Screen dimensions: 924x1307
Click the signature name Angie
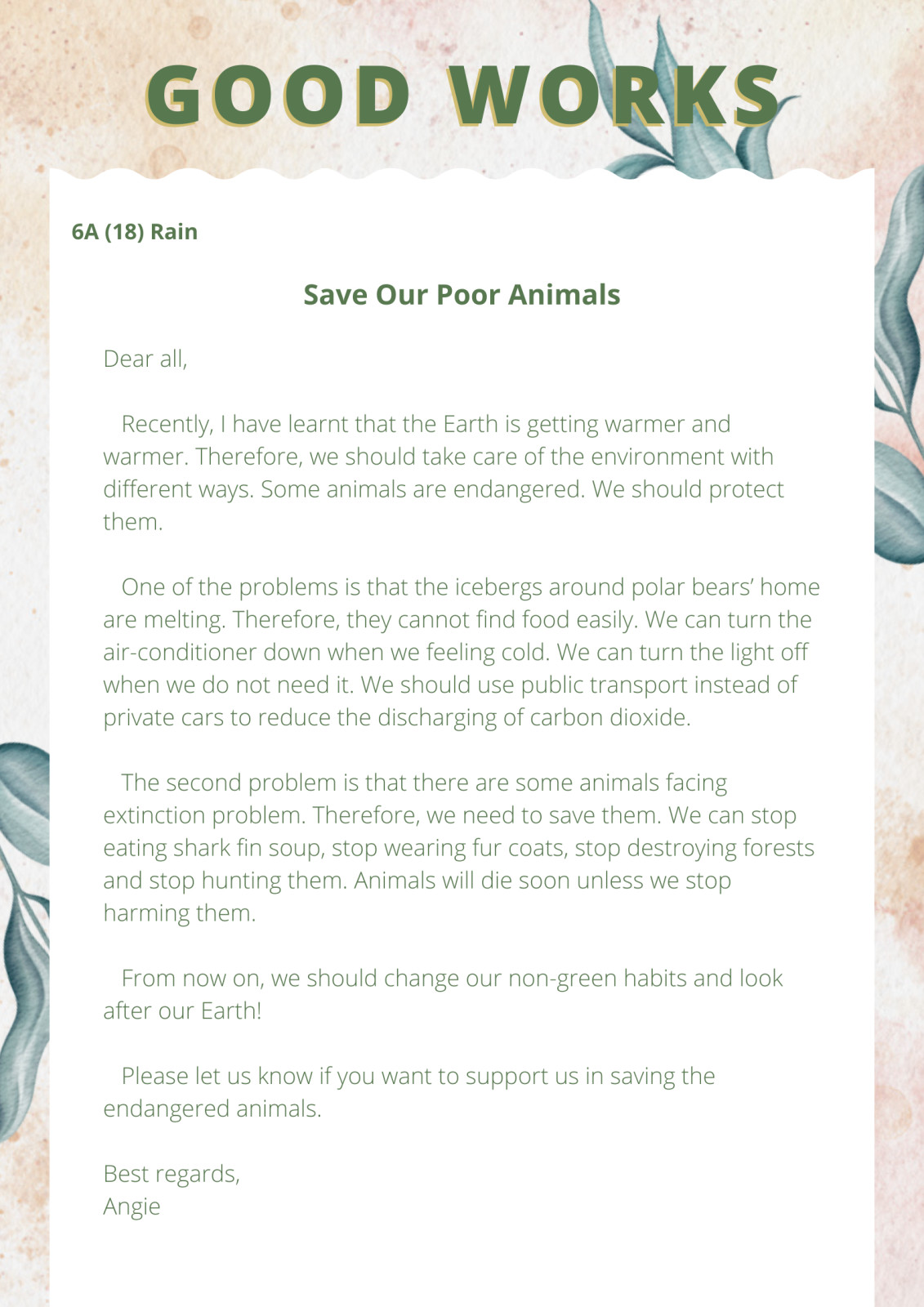coord(132,1207)
